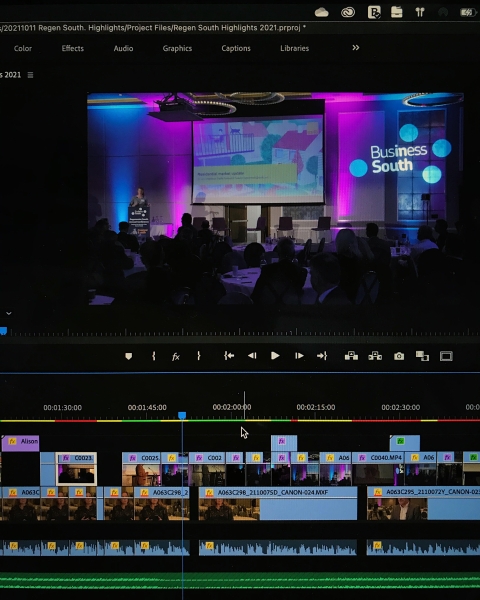
Task: Play the sequence in the Program monitor
Action: click(275, 356)
